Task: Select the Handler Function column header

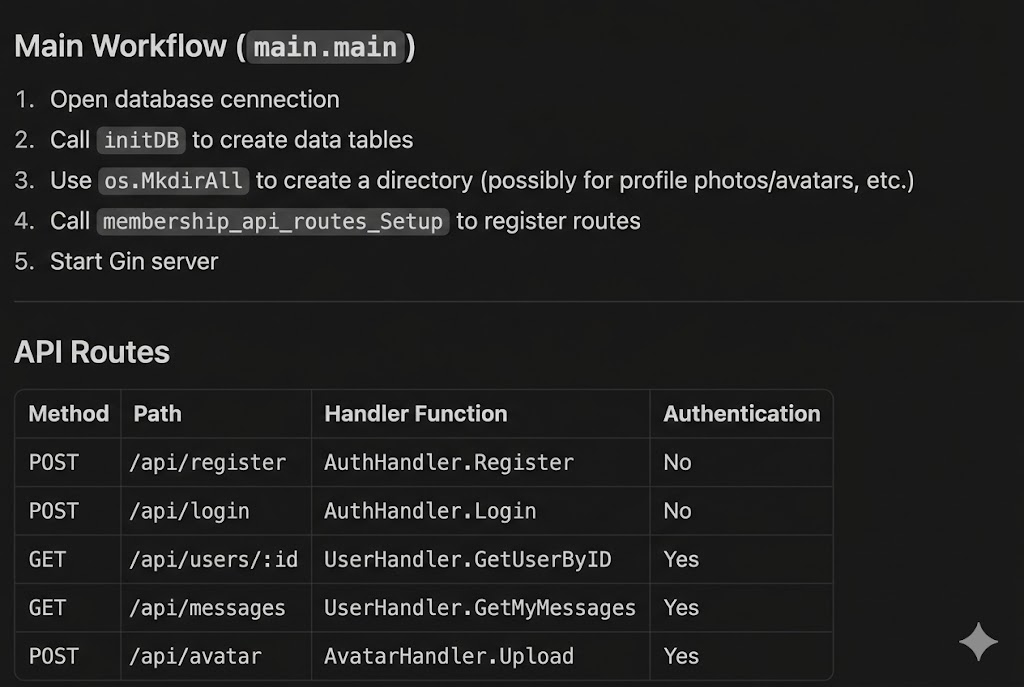Action: 415,414
